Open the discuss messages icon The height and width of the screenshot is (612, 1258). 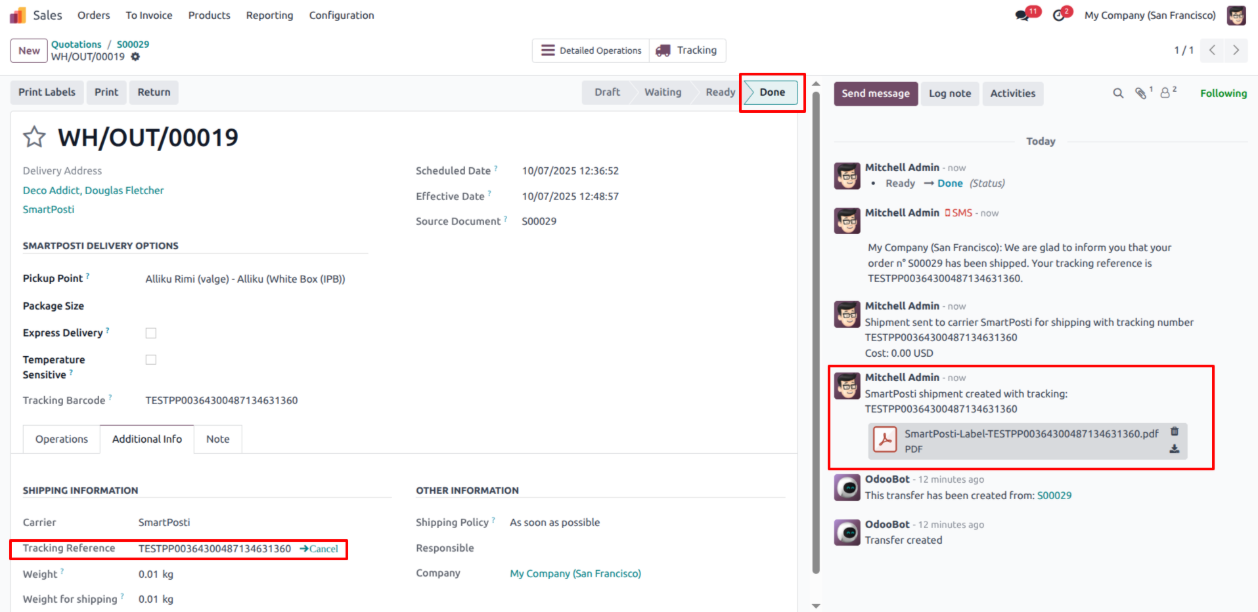[x=1021, y=16]
